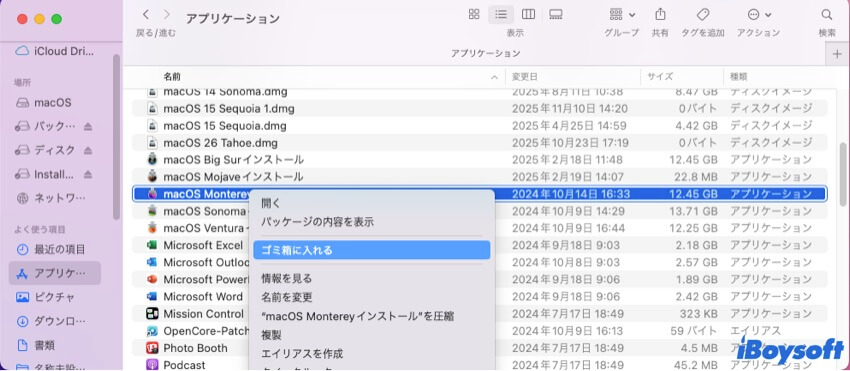Go back with the left chevron

coord(145,15)
